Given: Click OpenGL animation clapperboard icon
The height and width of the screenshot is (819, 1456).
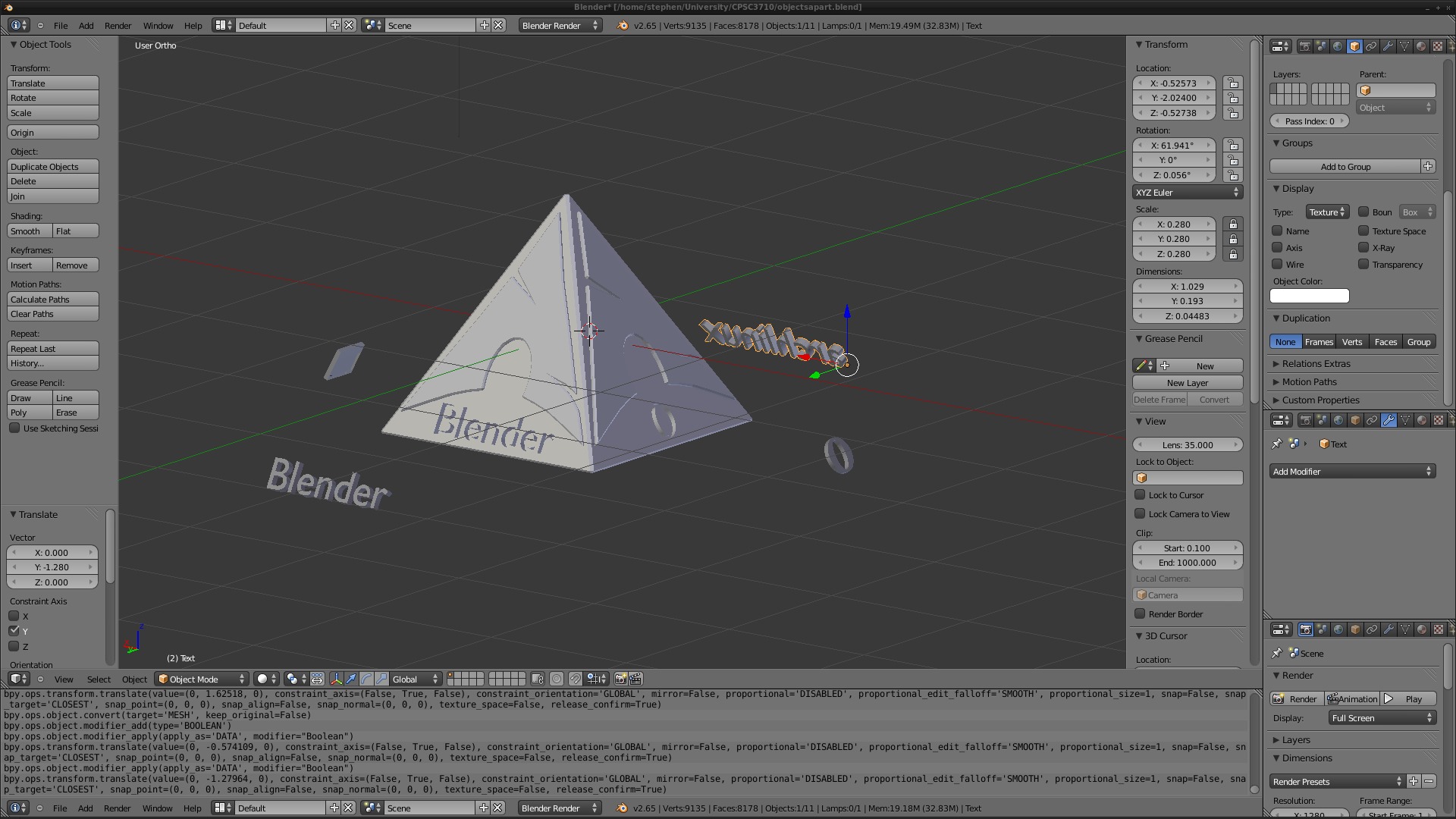Looking at the screenshot, I should click(x=635, y=679).
